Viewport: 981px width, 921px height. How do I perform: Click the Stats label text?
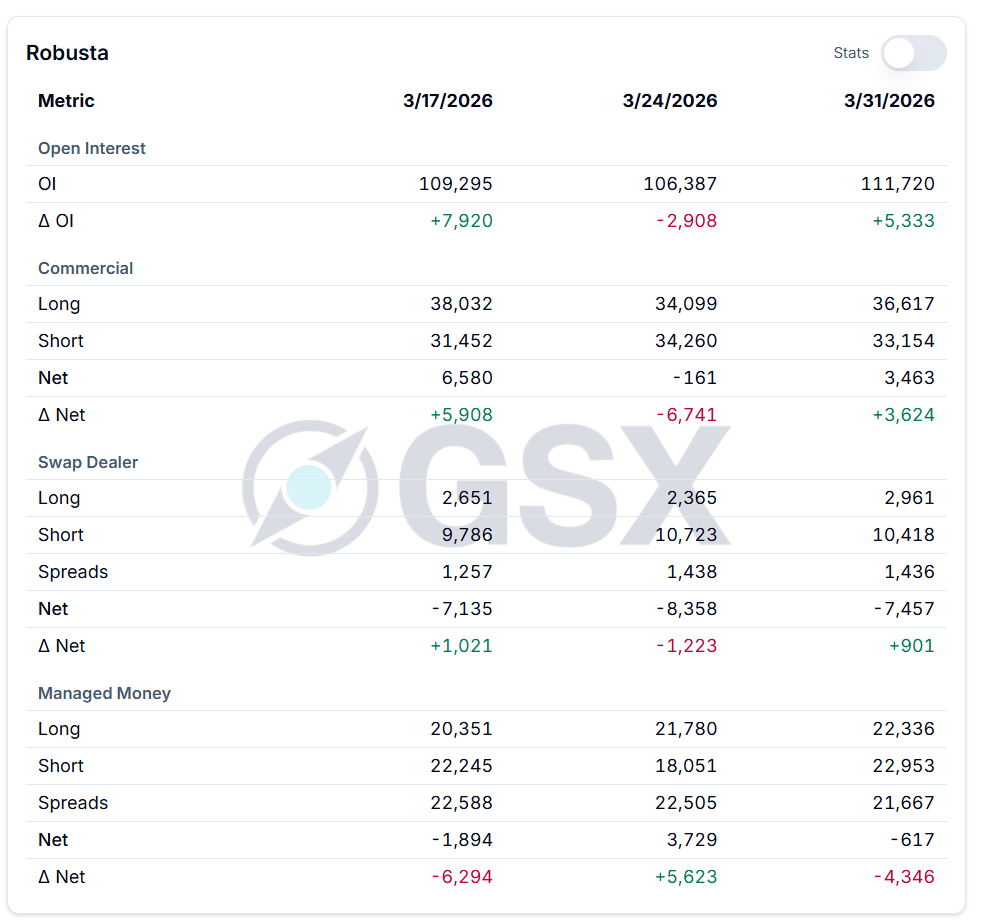pyautogui.click(x=851, y=53)
